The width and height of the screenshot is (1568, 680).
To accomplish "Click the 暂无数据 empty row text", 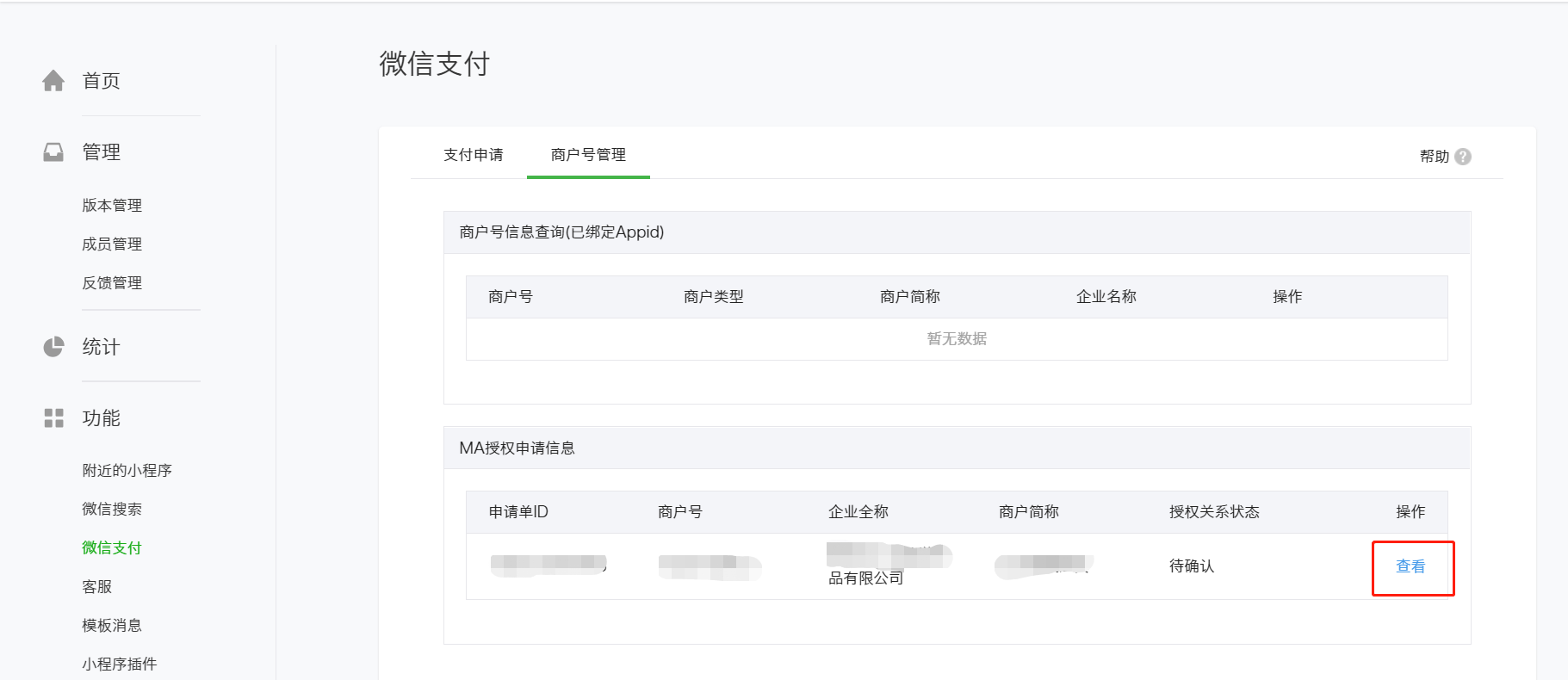I will pos(957,339).
